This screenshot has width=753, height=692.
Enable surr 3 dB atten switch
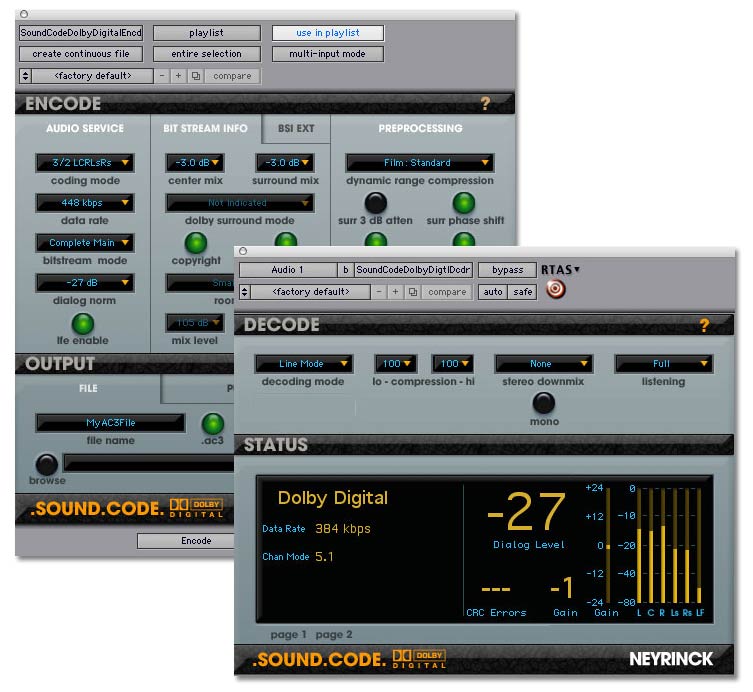click(x=375, y=203)
